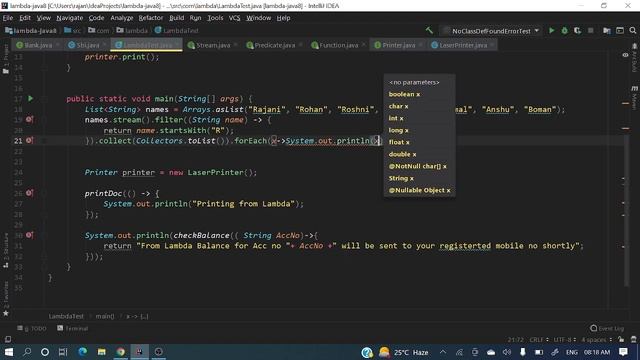Click the src folder breadcrumb
640x360 pixels.
(73, 31)
